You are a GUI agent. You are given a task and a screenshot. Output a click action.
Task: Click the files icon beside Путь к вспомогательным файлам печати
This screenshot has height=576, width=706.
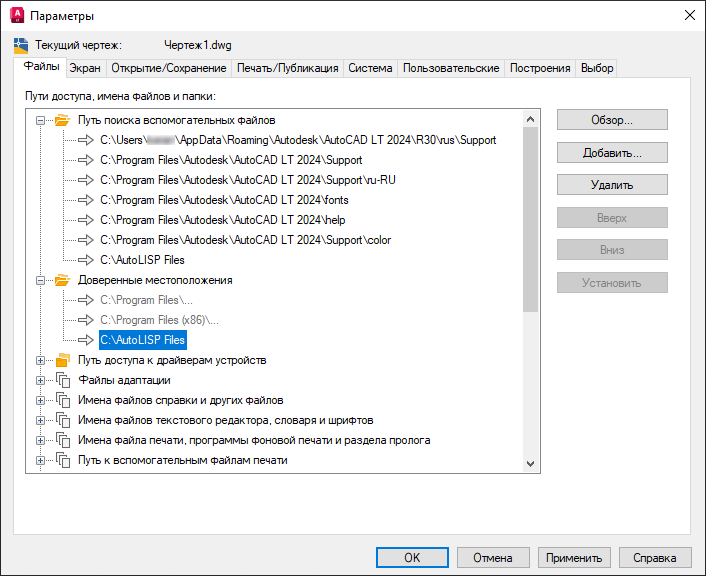tap(63, 460)
